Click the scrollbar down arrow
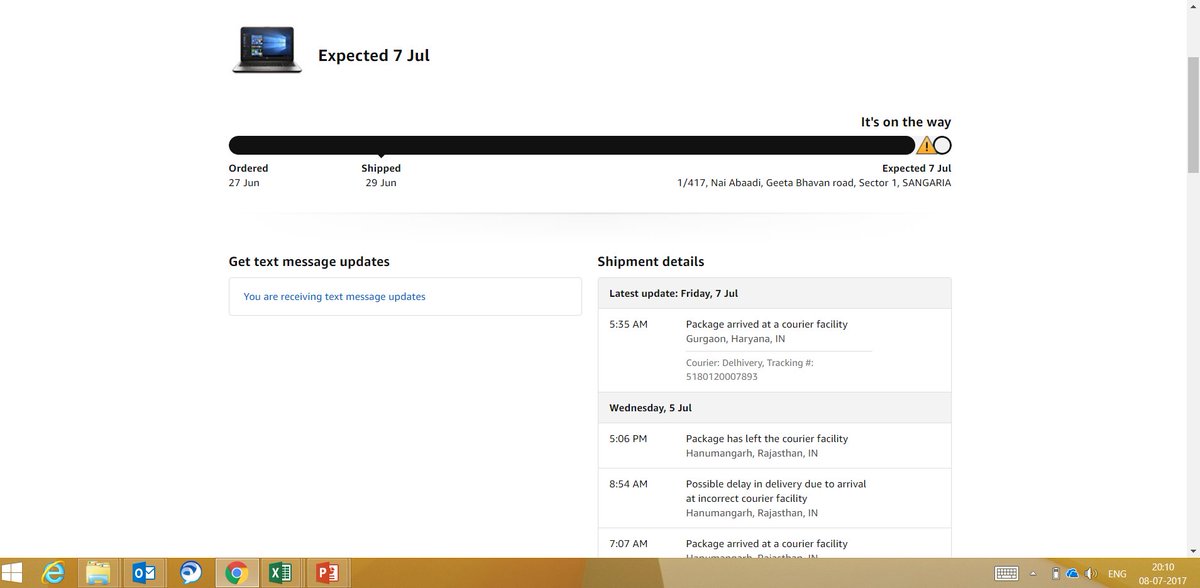 [1192, 550]
